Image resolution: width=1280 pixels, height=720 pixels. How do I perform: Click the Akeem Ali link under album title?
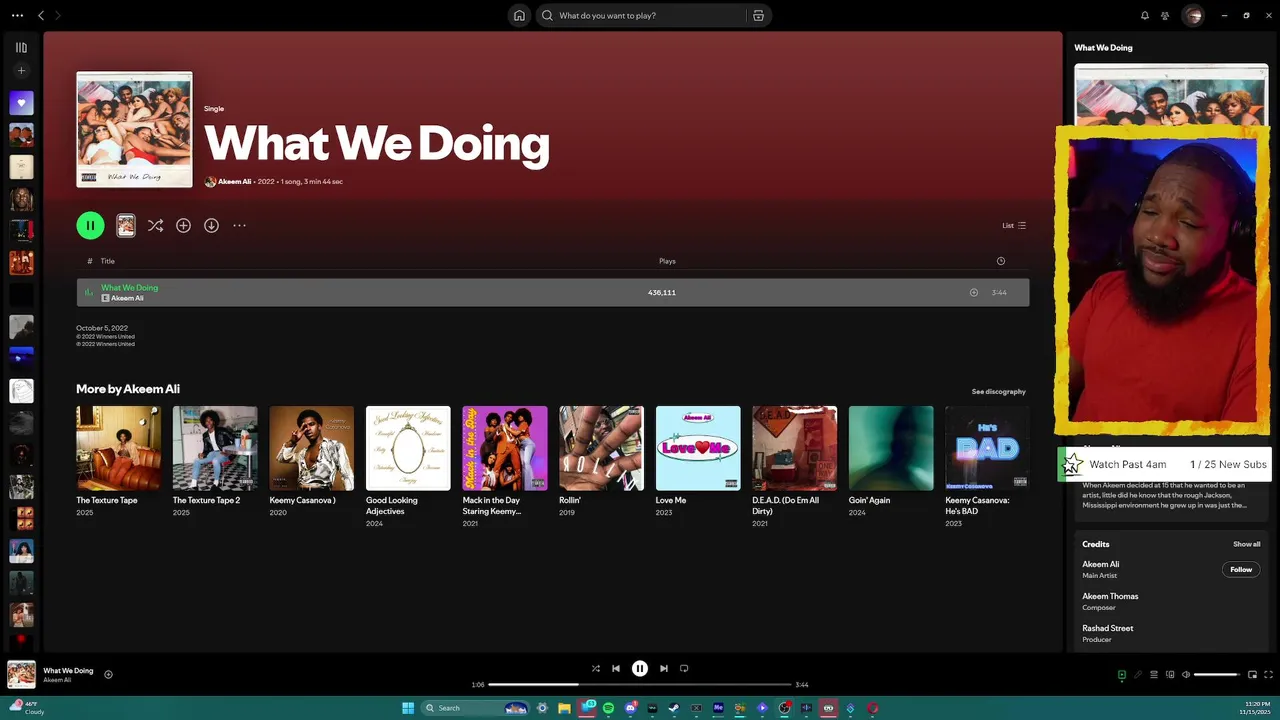235,182
